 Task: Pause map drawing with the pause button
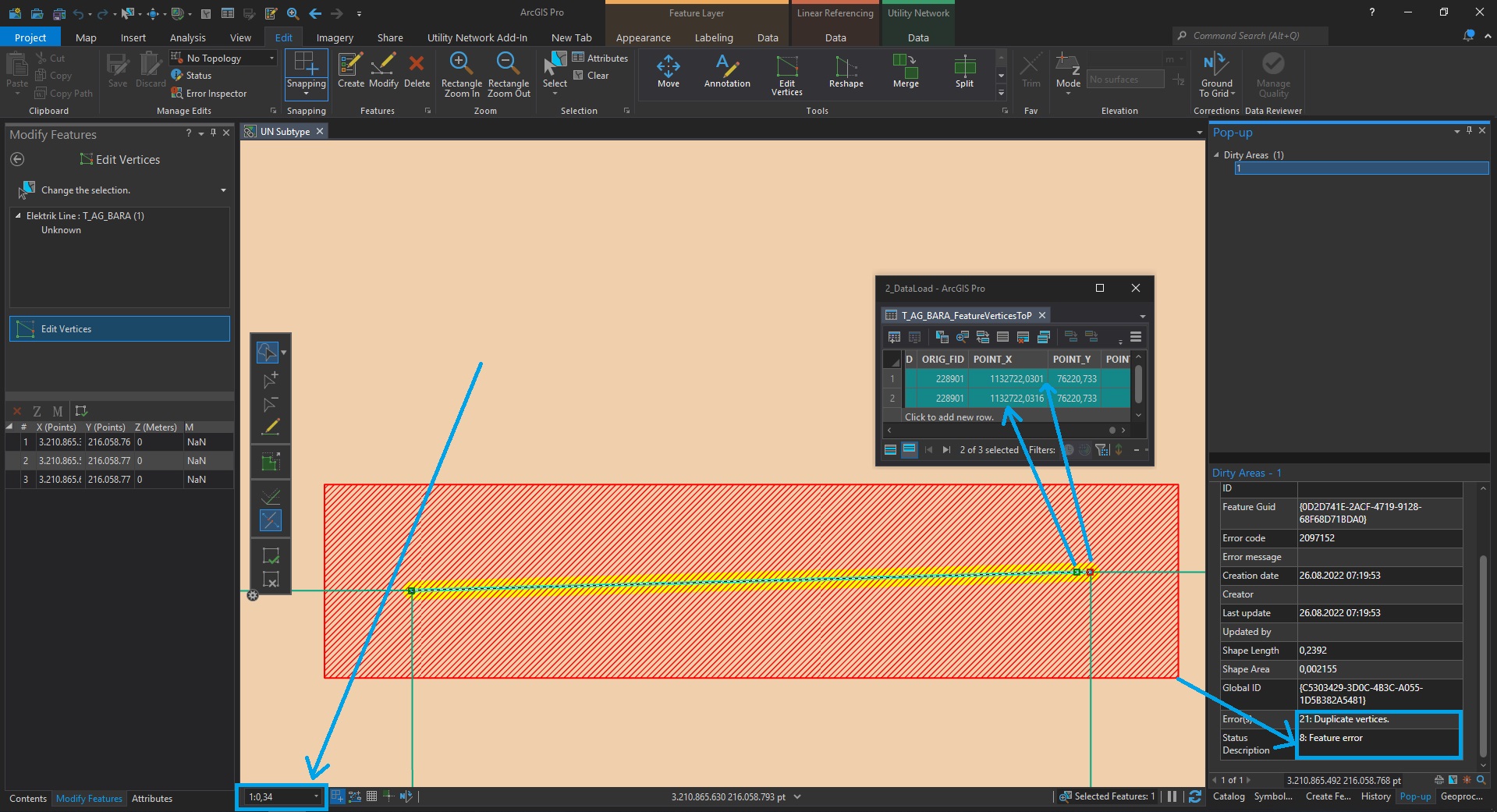click(x=1172, y=796)
